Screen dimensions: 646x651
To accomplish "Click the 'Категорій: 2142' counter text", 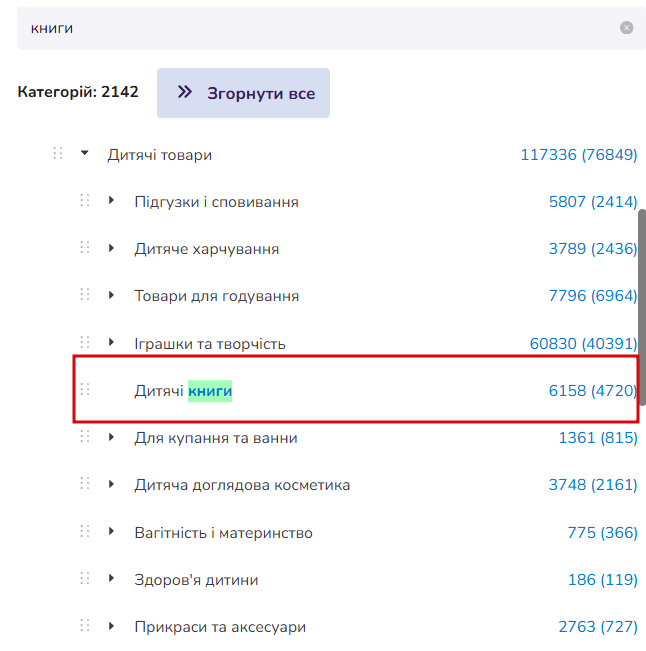I will pos(78,92).
